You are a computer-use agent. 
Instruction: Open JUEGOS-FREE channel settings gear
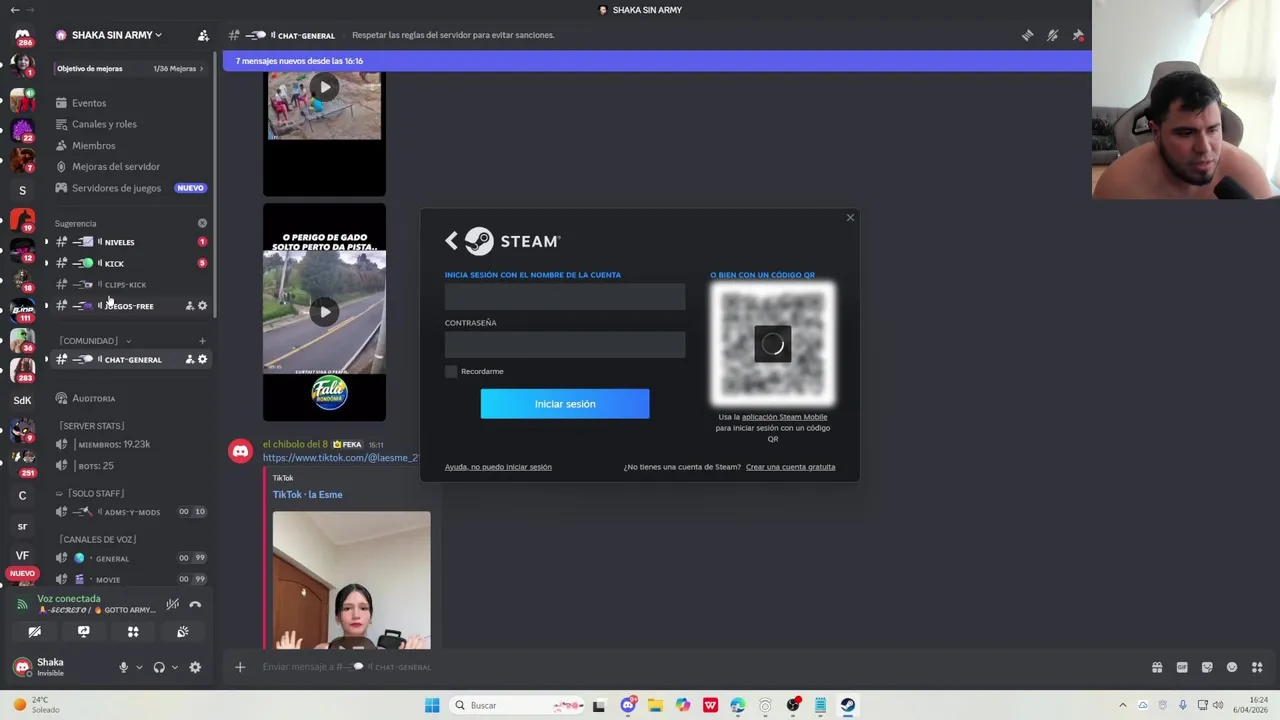click(202, 306)
